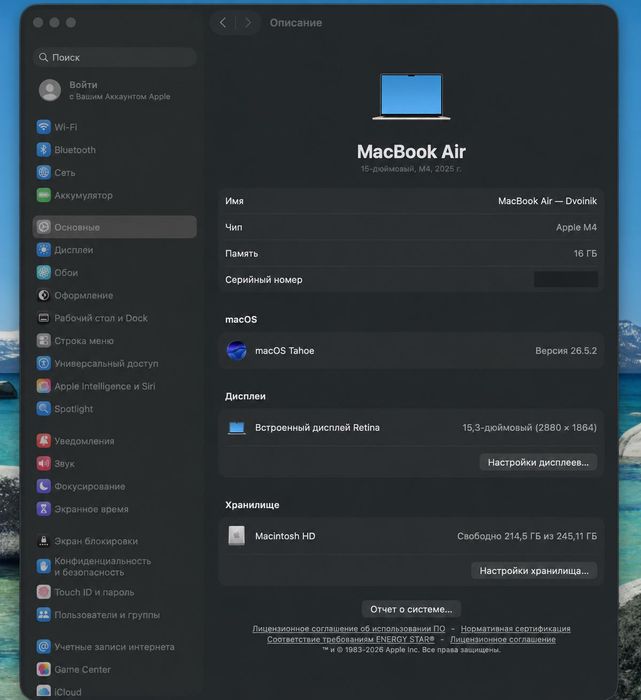Image resolution: width=641 pixels, height=700 pixels.
Task: Click Войти с Вашим Аккаунтом Apple
Action: [x=115, y=90]
